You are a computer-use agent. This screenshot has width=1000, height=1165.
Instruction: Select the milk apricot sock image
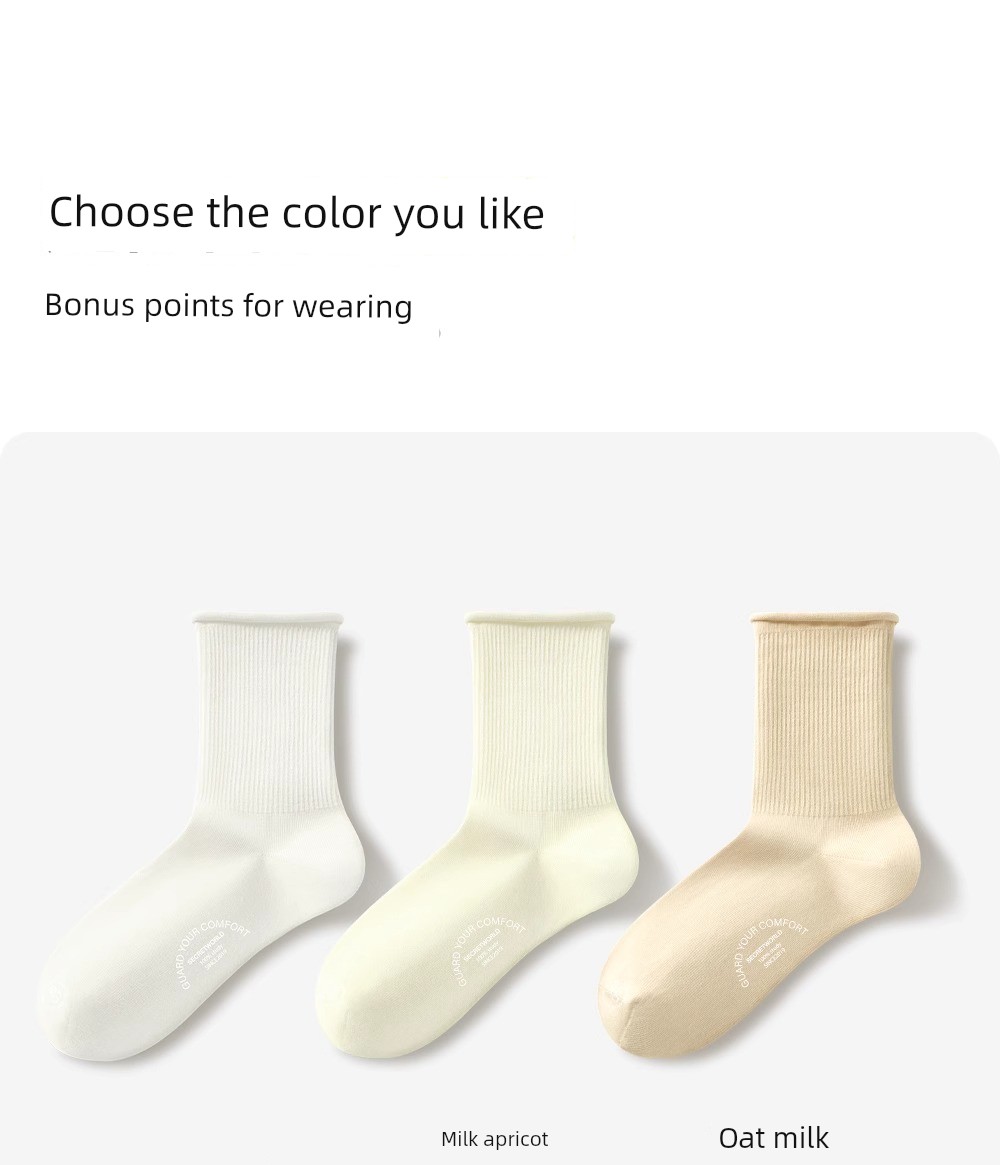[475, 836]
